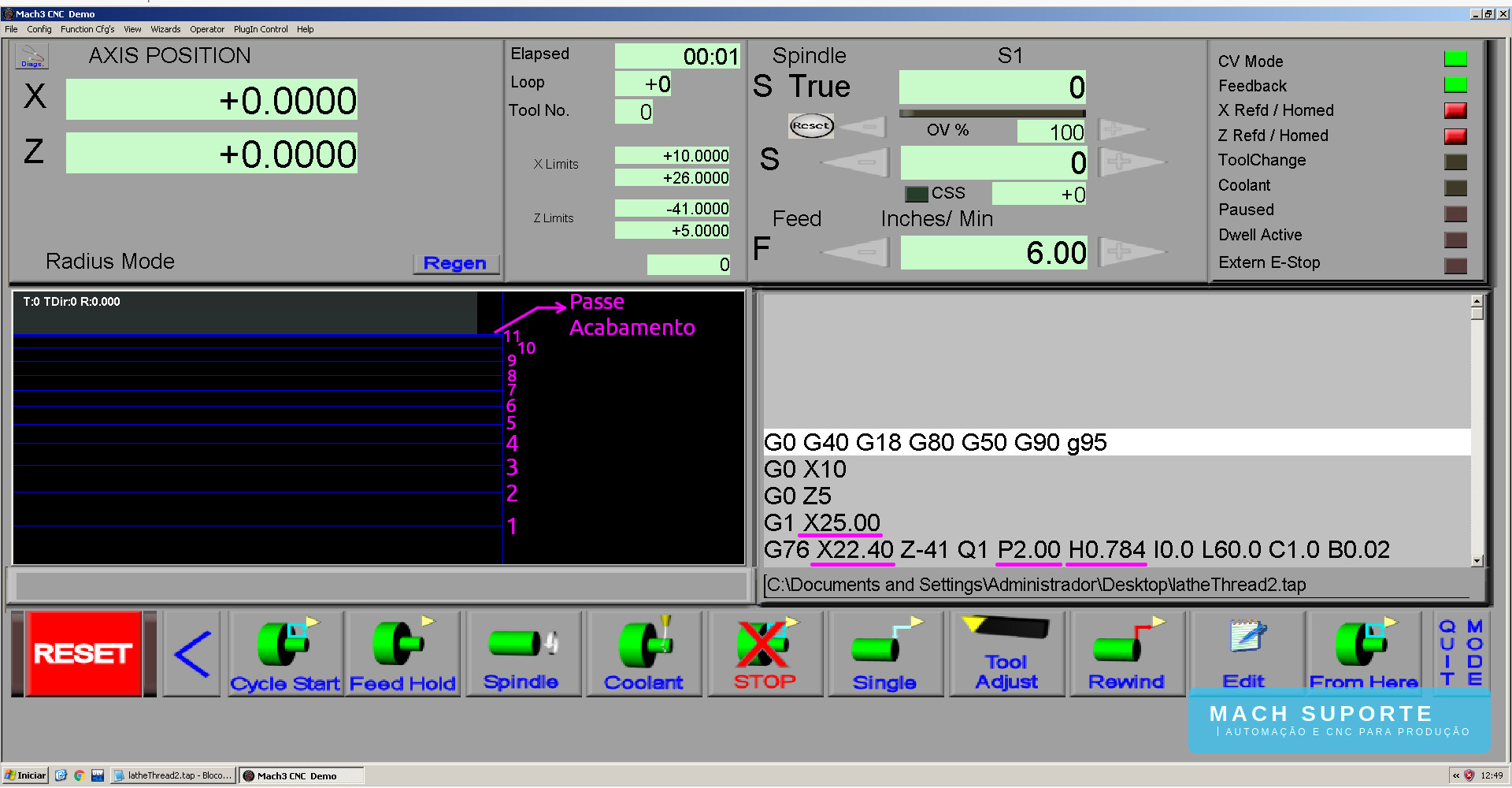Screen dimensions: 1512x788
Task: Click the Feed rate 6.00 field
Action: (994, 253)
